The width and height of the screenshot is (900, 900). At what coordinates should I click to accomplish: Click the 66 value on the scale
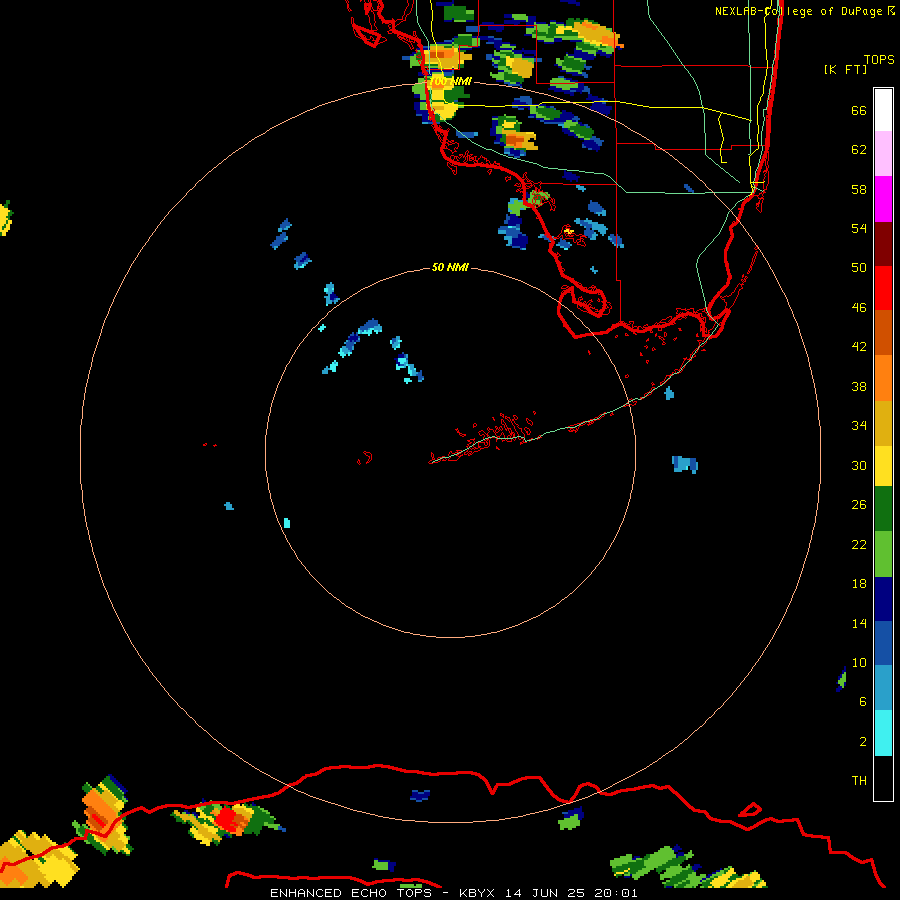pos(859,110)
